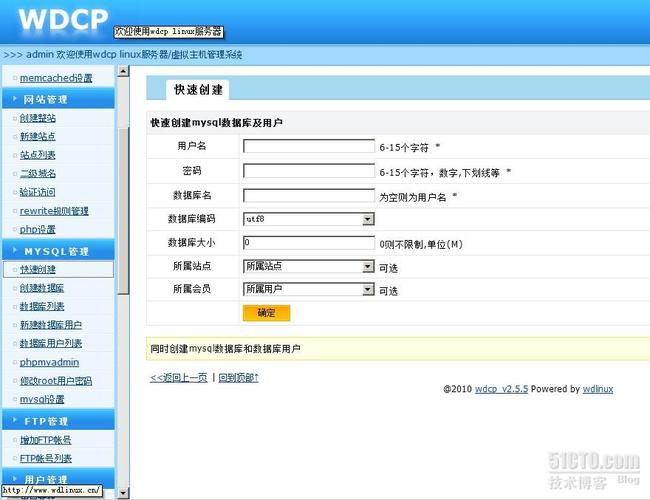Focus the 密码 input field
The image size is (650, 500).
pyautogui.click(x=309, y=171)
